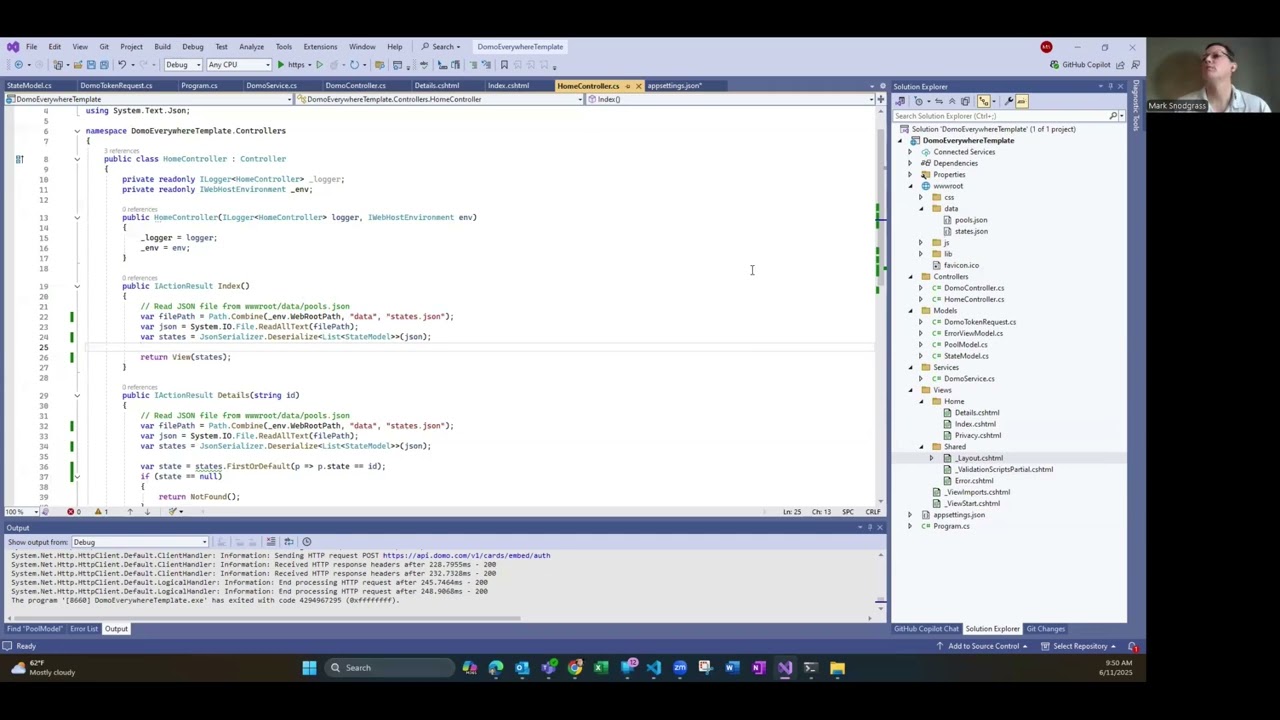Click the error count indicator in editor status
Viewport: 1280px width, 720px height.
click(x=74, y=512)
